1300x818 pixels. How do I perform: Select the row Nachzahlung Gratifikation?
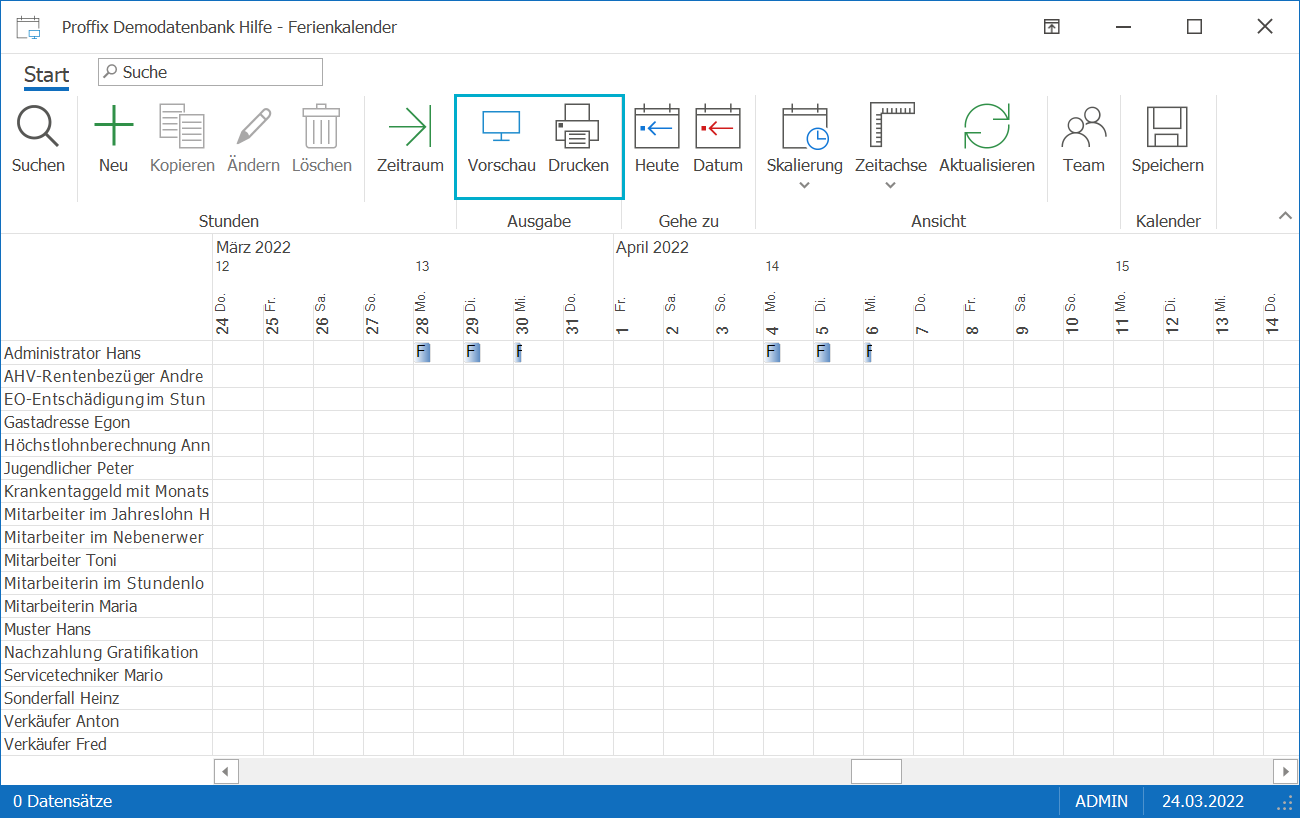[106, 652]
